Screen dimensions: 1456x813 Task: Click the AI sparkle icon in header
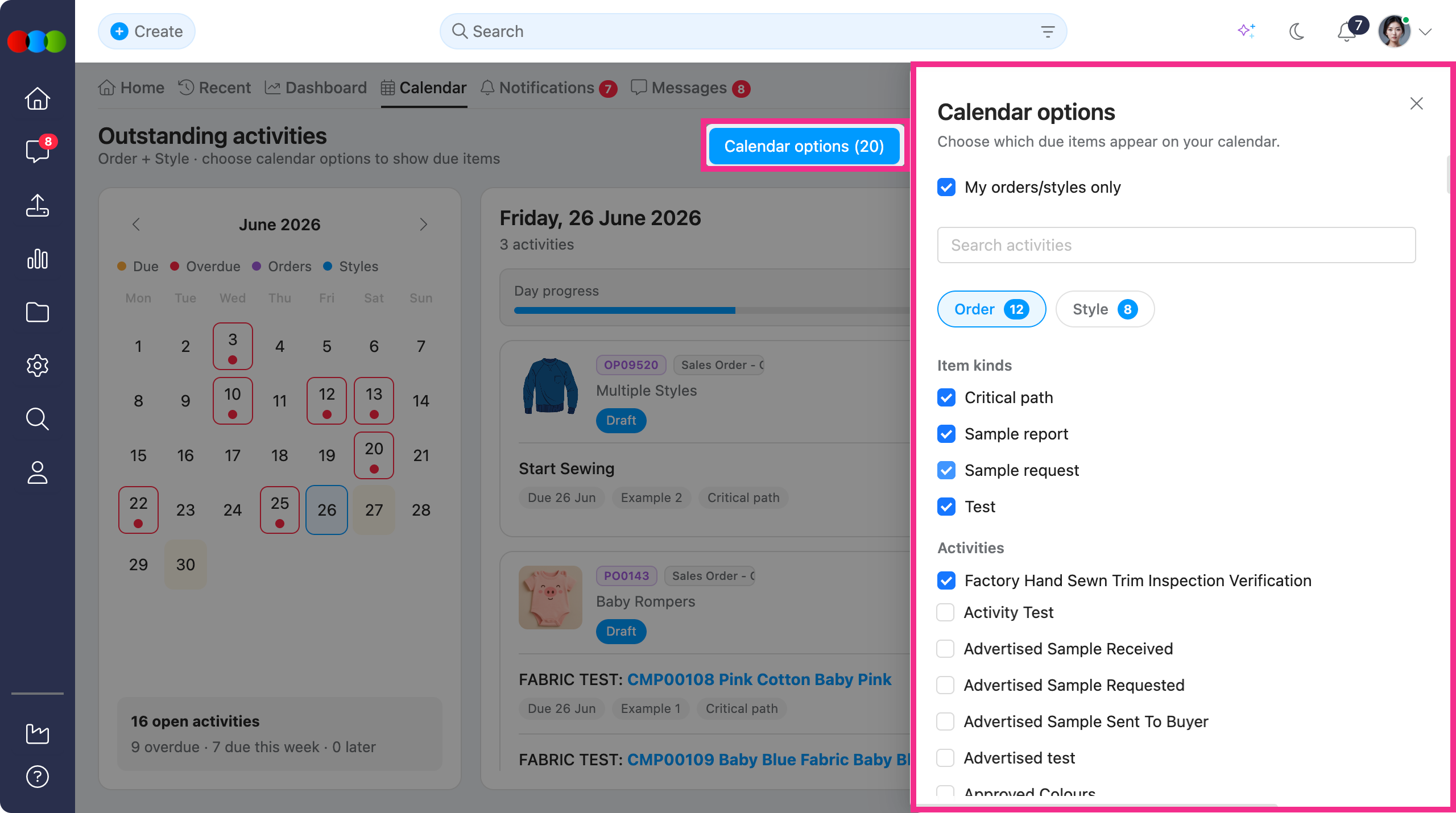(1247, 31)
